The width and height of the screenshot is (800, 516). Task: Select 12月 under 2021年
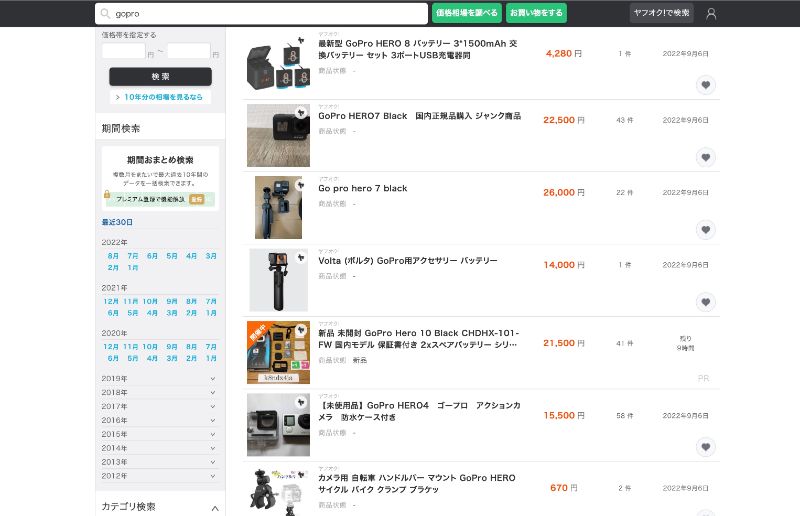point(111,301)
